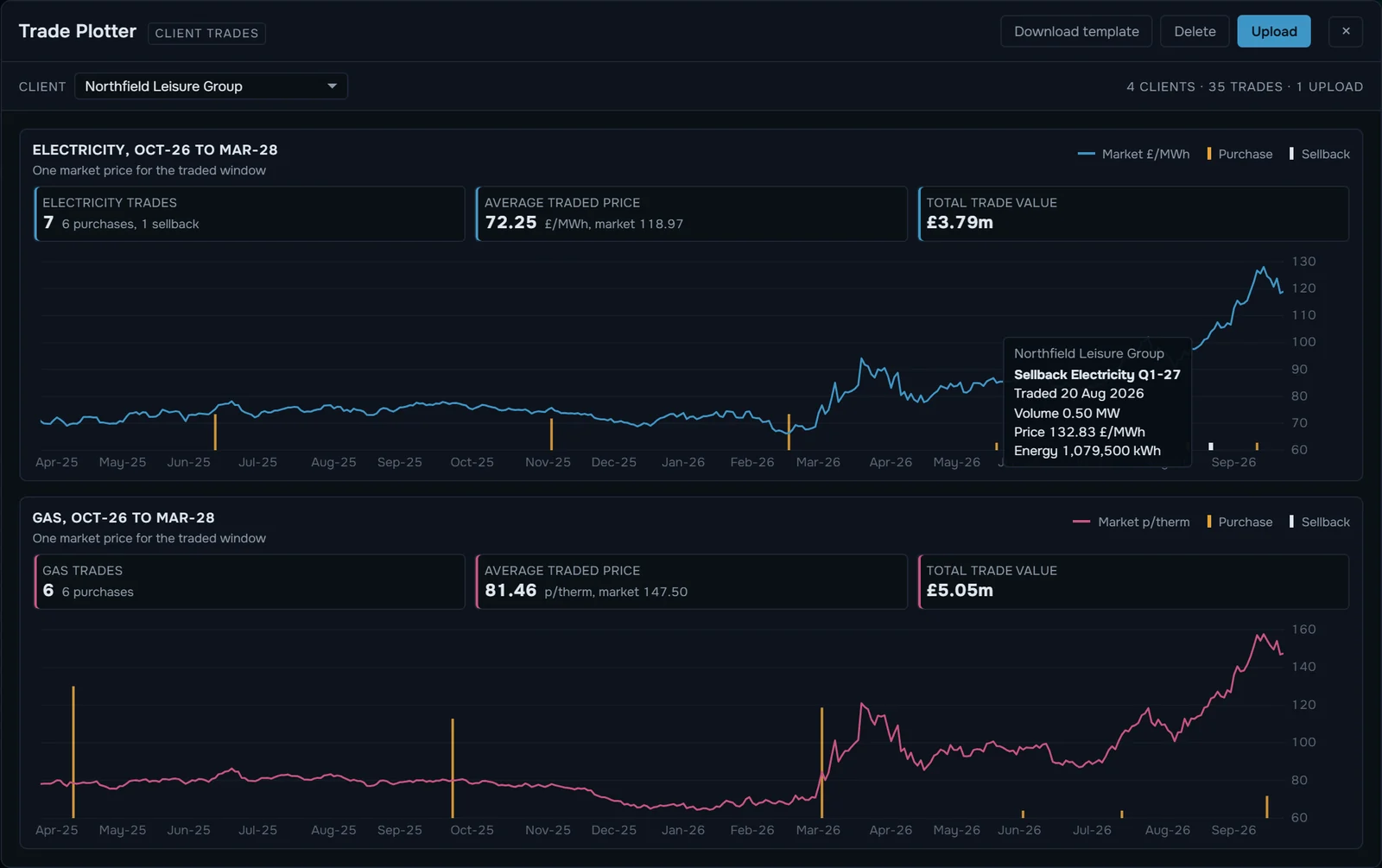The image size is (1382, 868).
Task: Click the Gas Trades stat card
Action: click(x=250, y=581)
